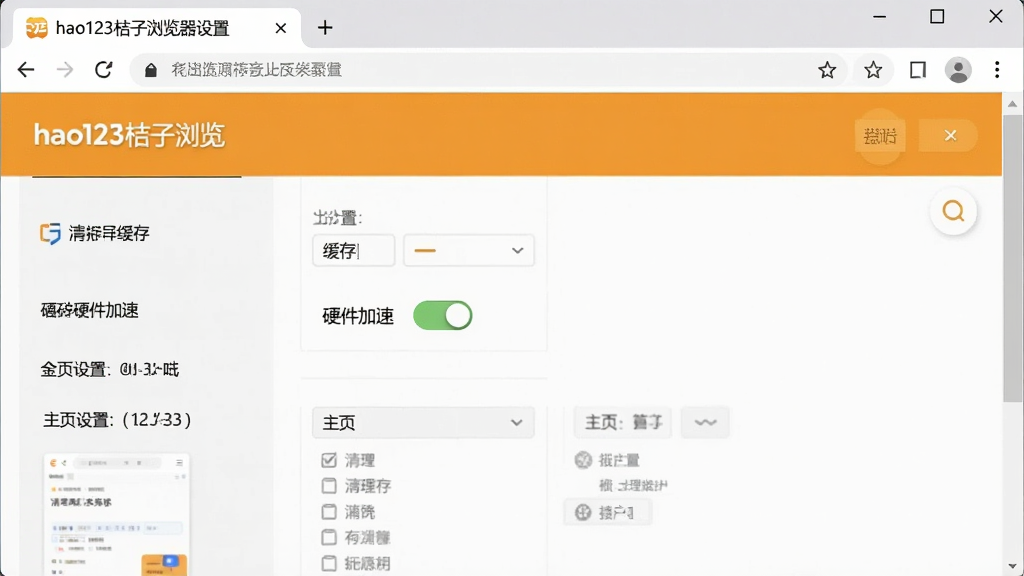Click the browser forward arrow

[x=65, y=70]
